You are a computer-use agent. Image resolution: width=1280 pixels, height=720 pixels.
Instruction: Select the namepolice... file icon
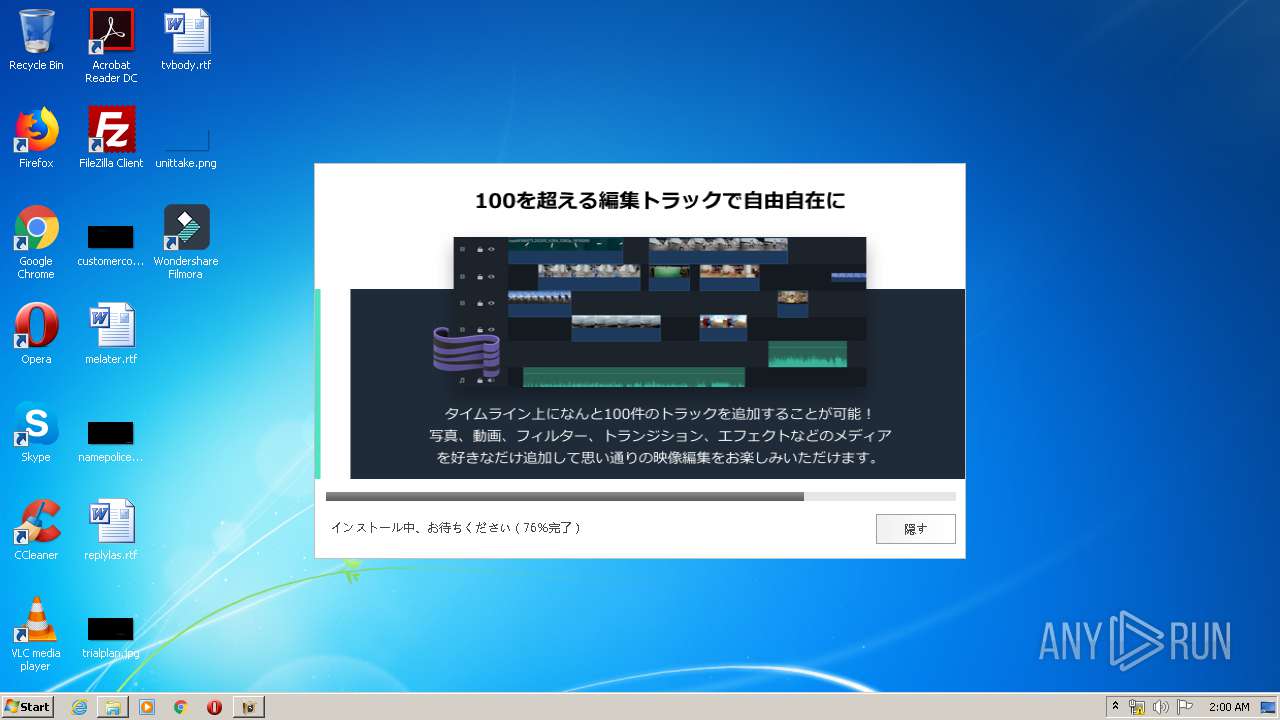(111, 441)
